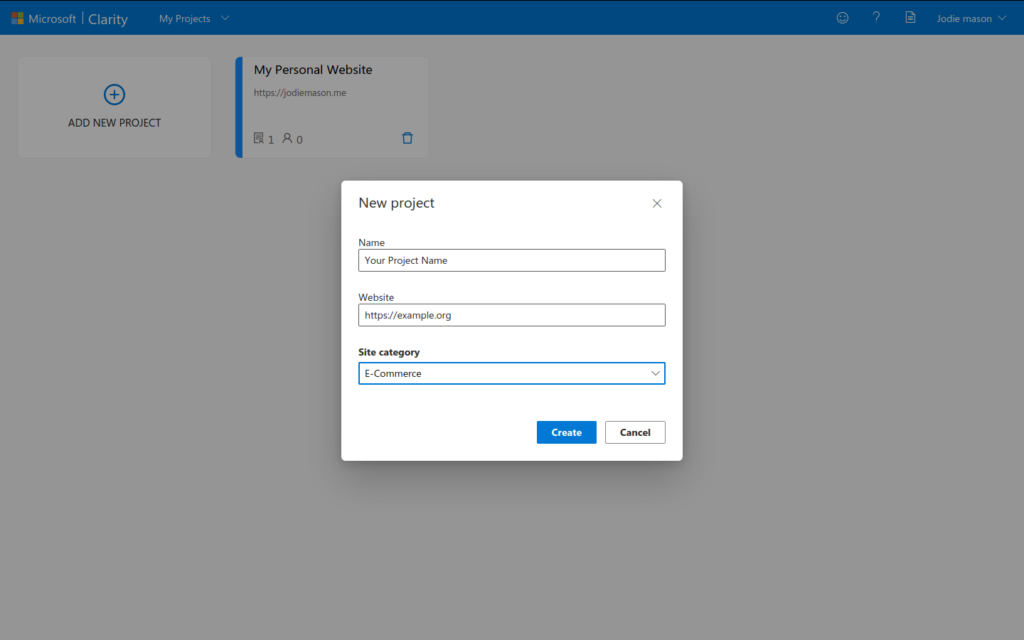Click the ADD NEW PROJECT label
The image size is (1024, 640).
(114, 123)
